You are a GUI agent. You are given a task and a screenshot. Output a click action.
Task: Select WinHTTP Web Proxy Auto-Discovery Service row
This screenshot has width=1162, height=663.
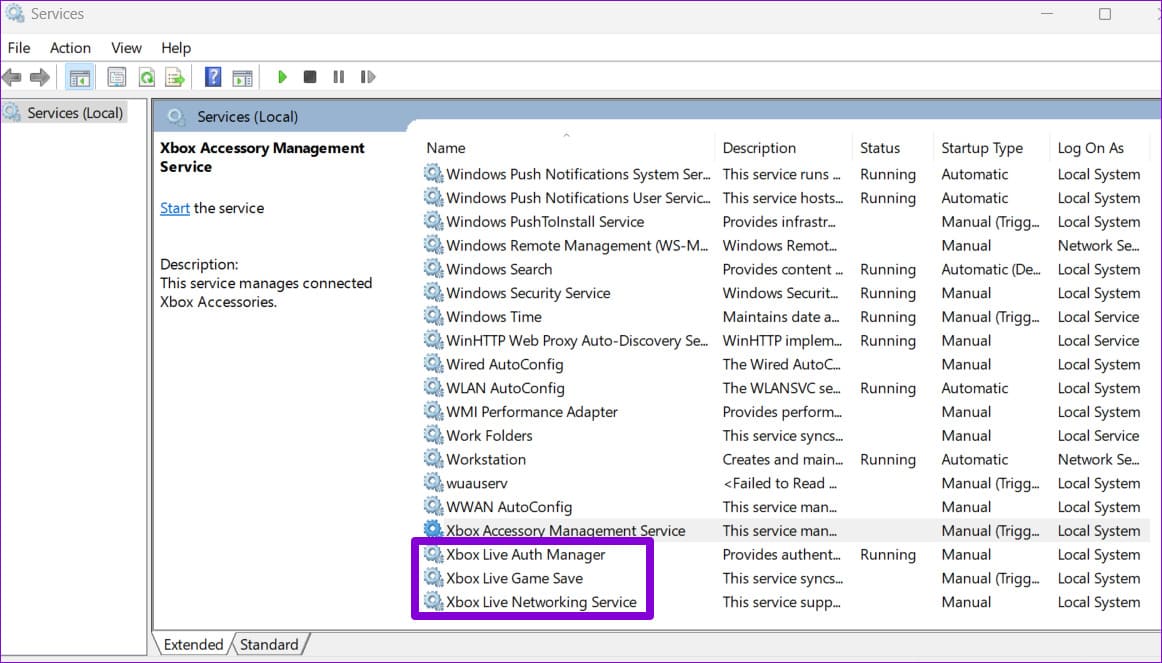pos(784,340)
